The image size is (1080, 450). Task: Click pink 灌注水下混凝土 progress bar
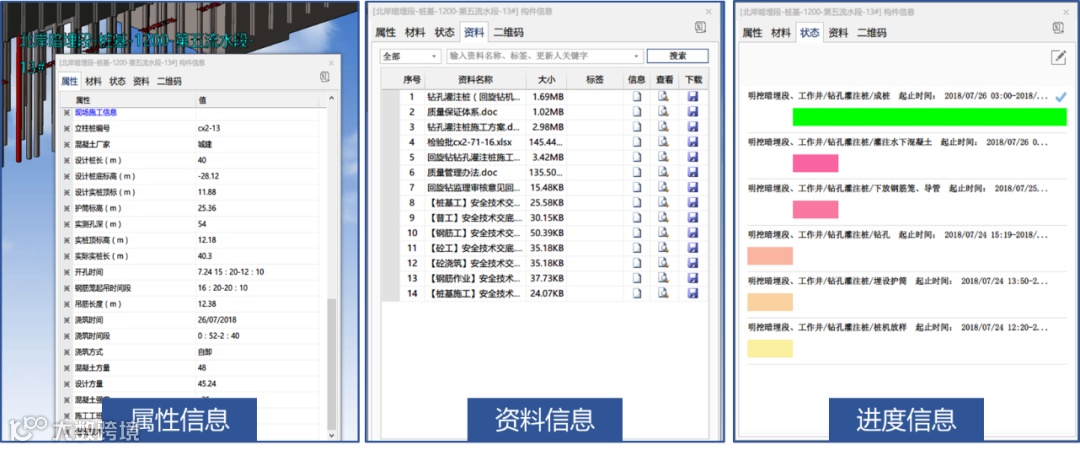pos(816,163)
